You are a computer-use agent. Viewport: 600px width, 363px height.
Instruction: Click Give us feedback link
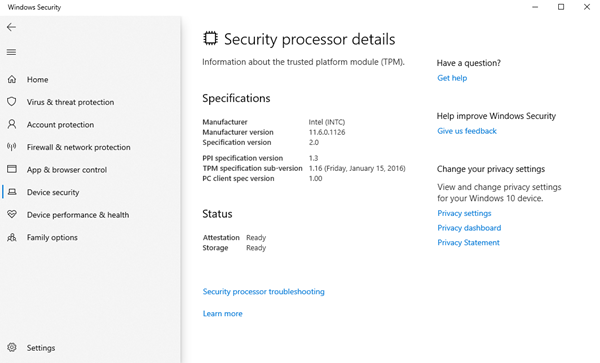467,131
